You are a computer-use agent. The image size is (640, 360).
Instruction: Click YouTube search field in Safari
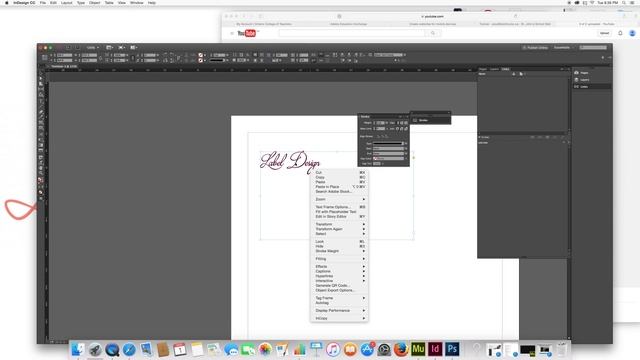[x=352, y=33]
